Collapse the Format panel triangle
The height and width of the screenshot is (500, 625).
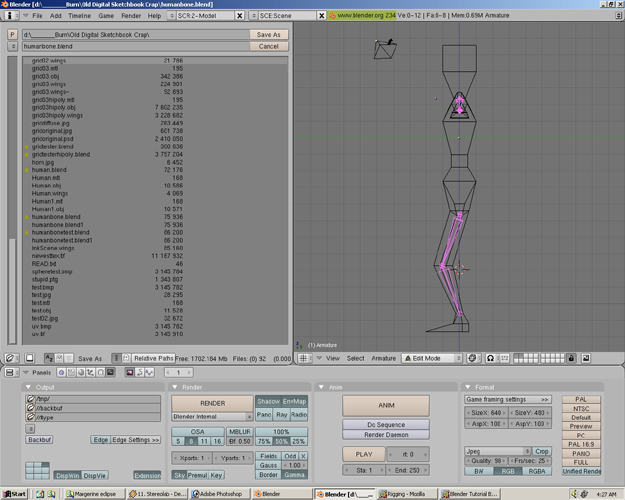(468, 387)
